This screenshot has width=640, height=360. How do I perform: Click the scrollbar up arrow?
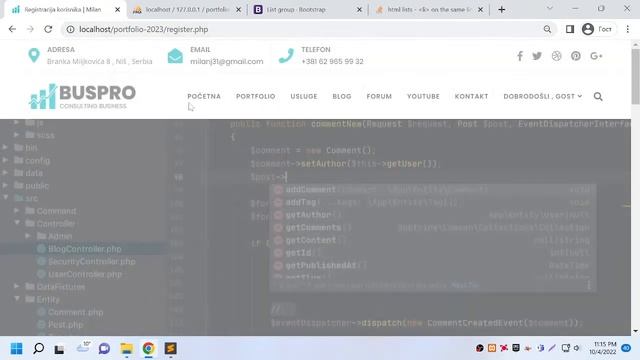click(636, 44)
